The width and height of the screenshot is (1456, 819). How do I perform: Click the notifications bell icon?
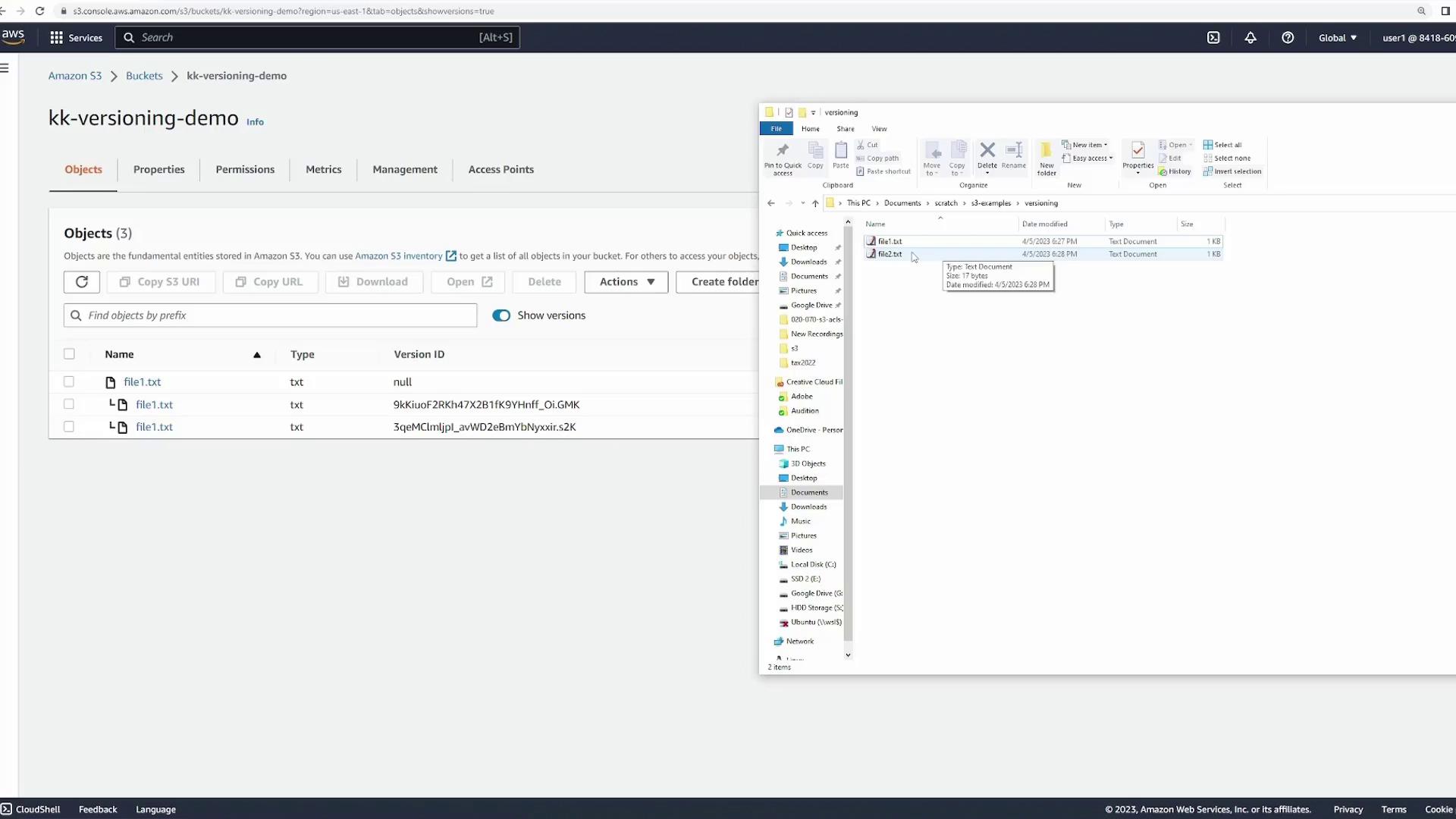(x=1250, y=37)
